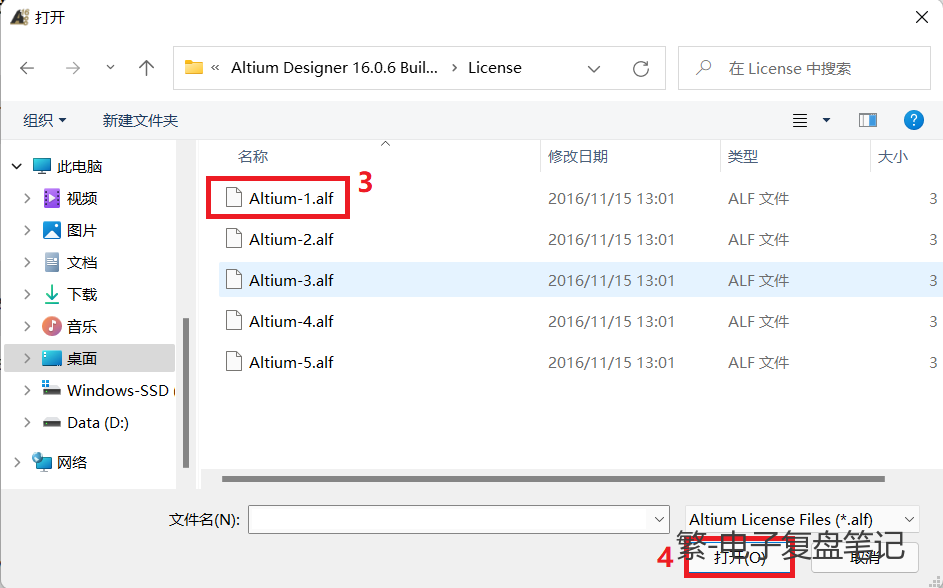Expand the 下载 folder node
Viewport: 943px width, 588px height.
pyautogui.click(x=27, y=294)
